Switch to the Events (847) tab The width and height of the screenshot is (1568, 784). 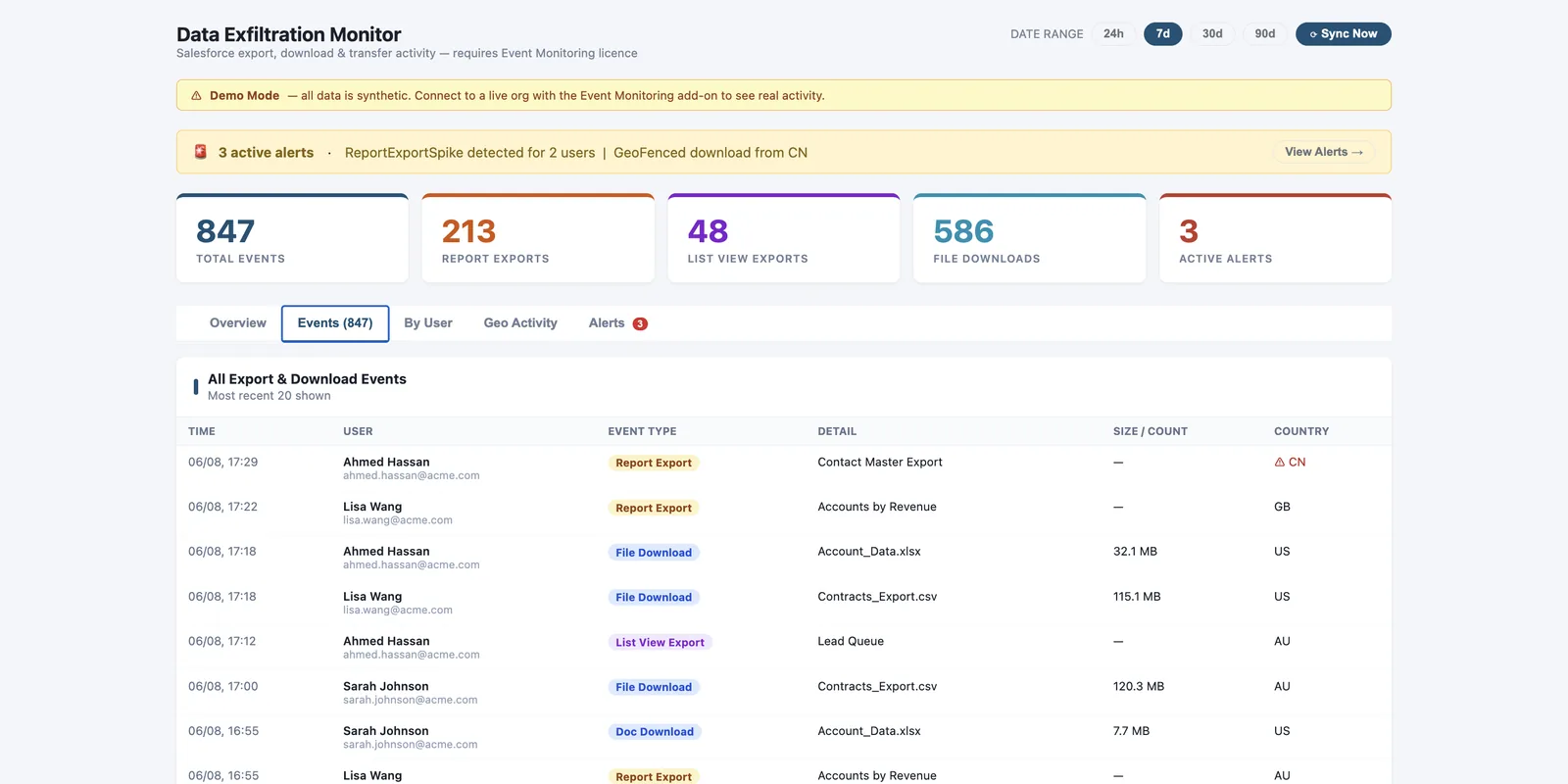(x=335, y=323)
